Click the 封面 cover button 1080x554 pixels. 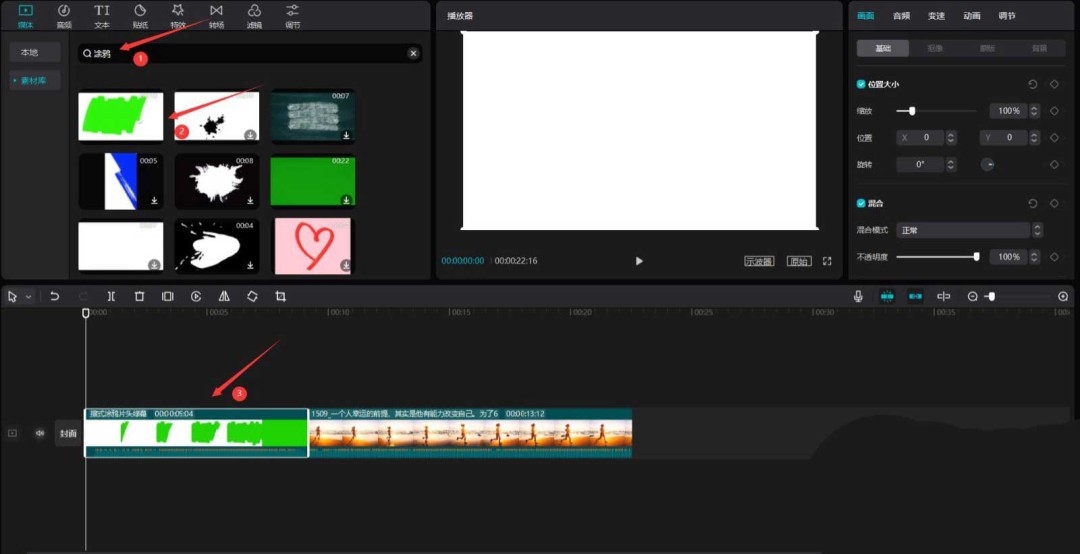(68, 433)
